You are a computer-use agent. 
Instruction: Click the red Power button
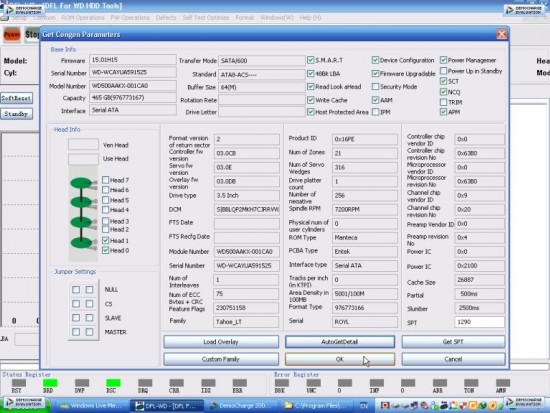12,35
